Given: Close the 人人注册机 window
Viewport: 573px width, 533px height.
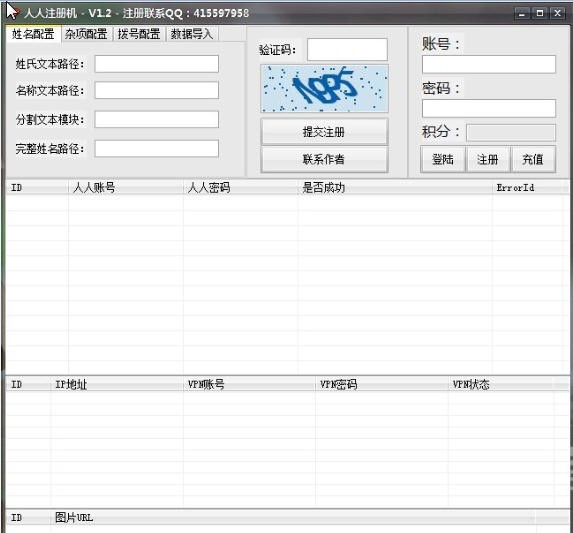Looking at the screenshot, I should [557, 14].
